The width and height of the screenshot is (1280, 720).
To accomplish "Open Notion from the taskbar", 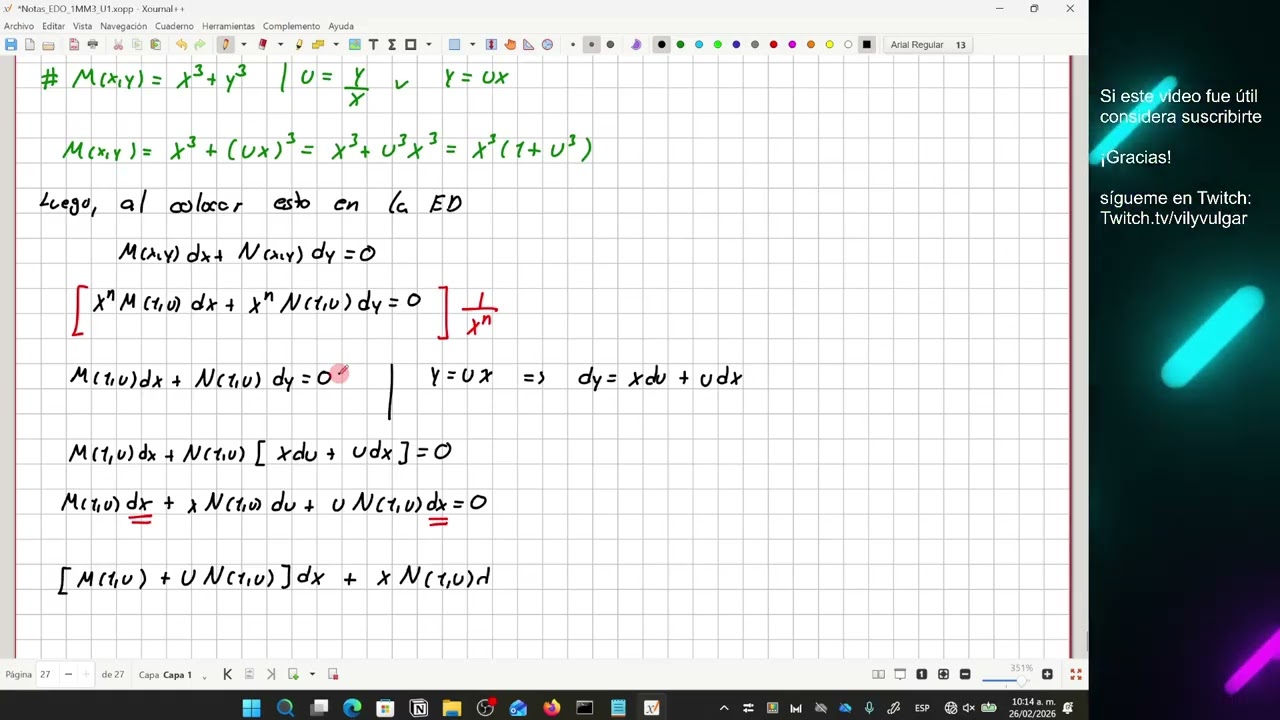I will [x=418, y=708].
